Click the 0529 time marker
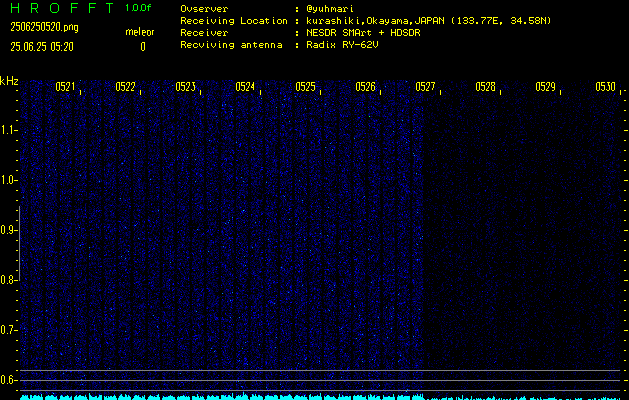Viewport: 629px width, 400px height. point(546,87)
